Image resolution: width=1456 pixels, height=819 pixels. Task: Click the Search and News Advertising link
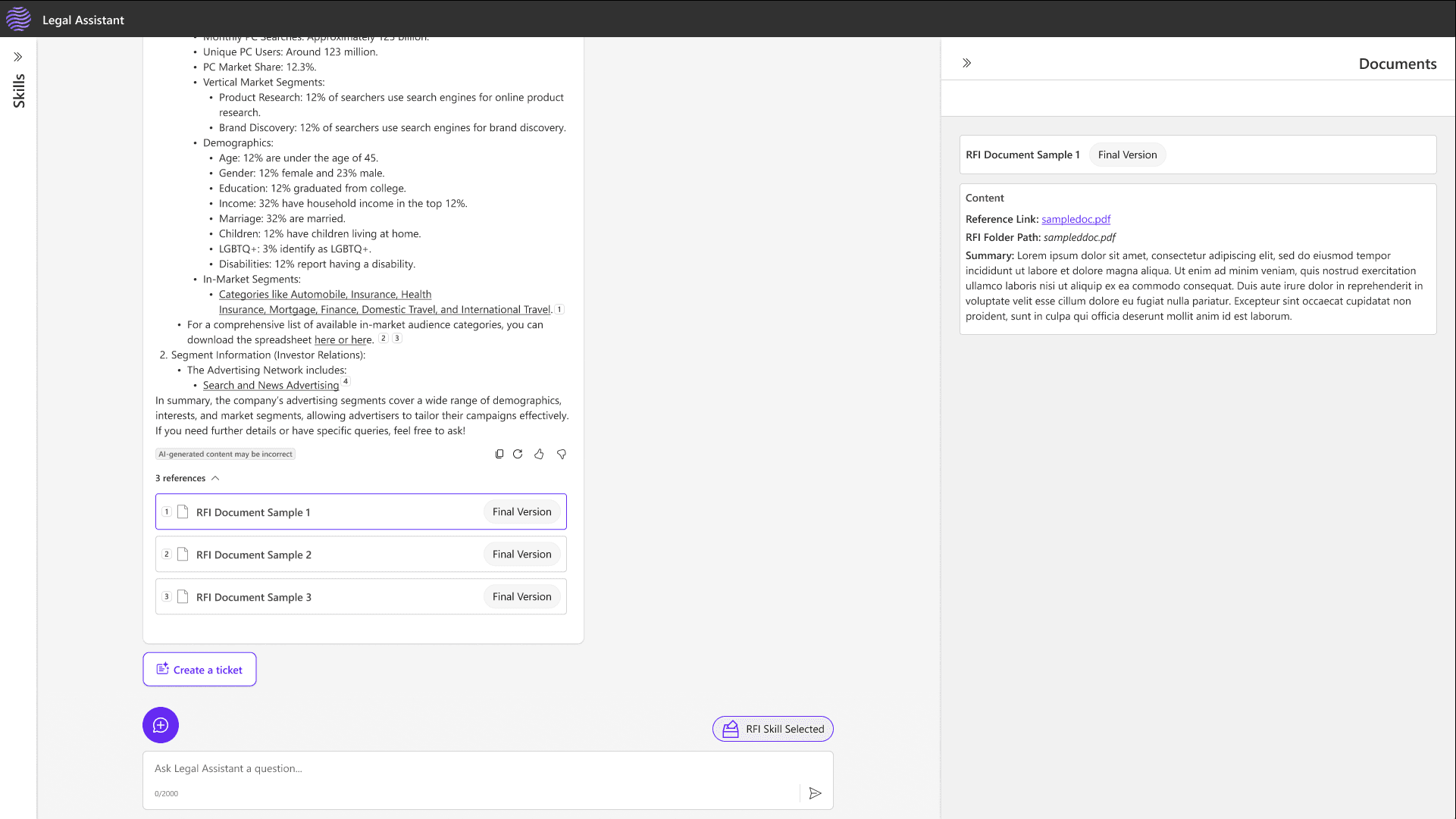(271, 386)
